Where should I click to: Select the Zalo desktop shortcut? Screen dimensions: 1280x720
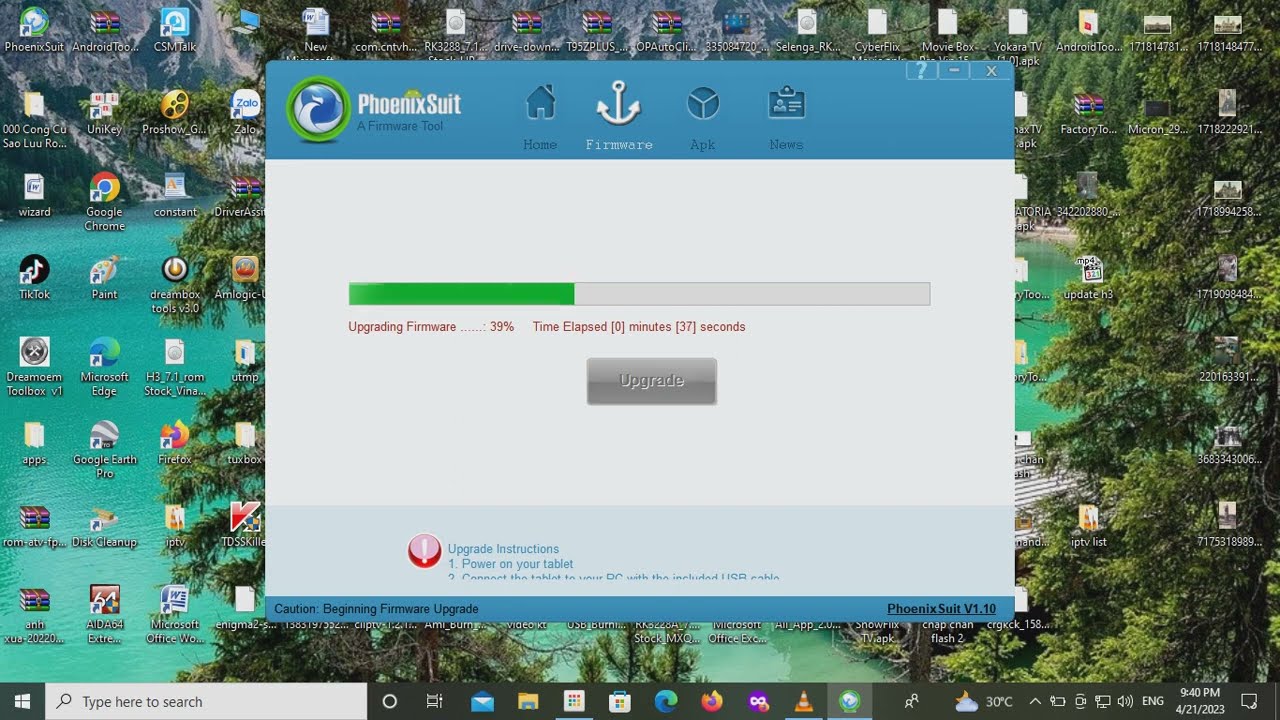click(245, 113)
